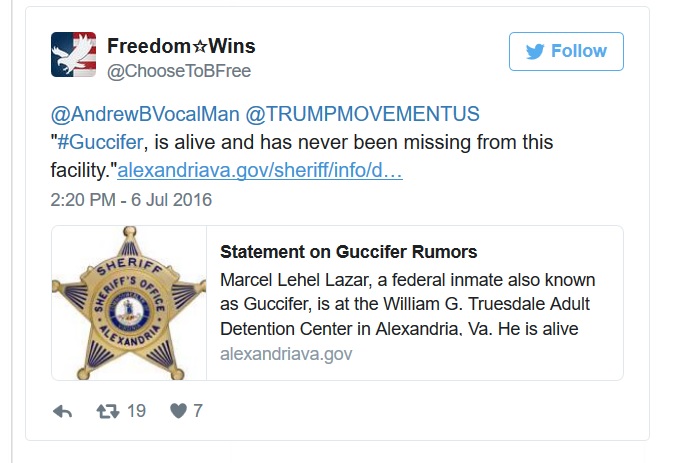This screenshot has width=687, height=463.
Task: Open the Alexandria Sheriff badge thumbnail
Action: point(129,303)
